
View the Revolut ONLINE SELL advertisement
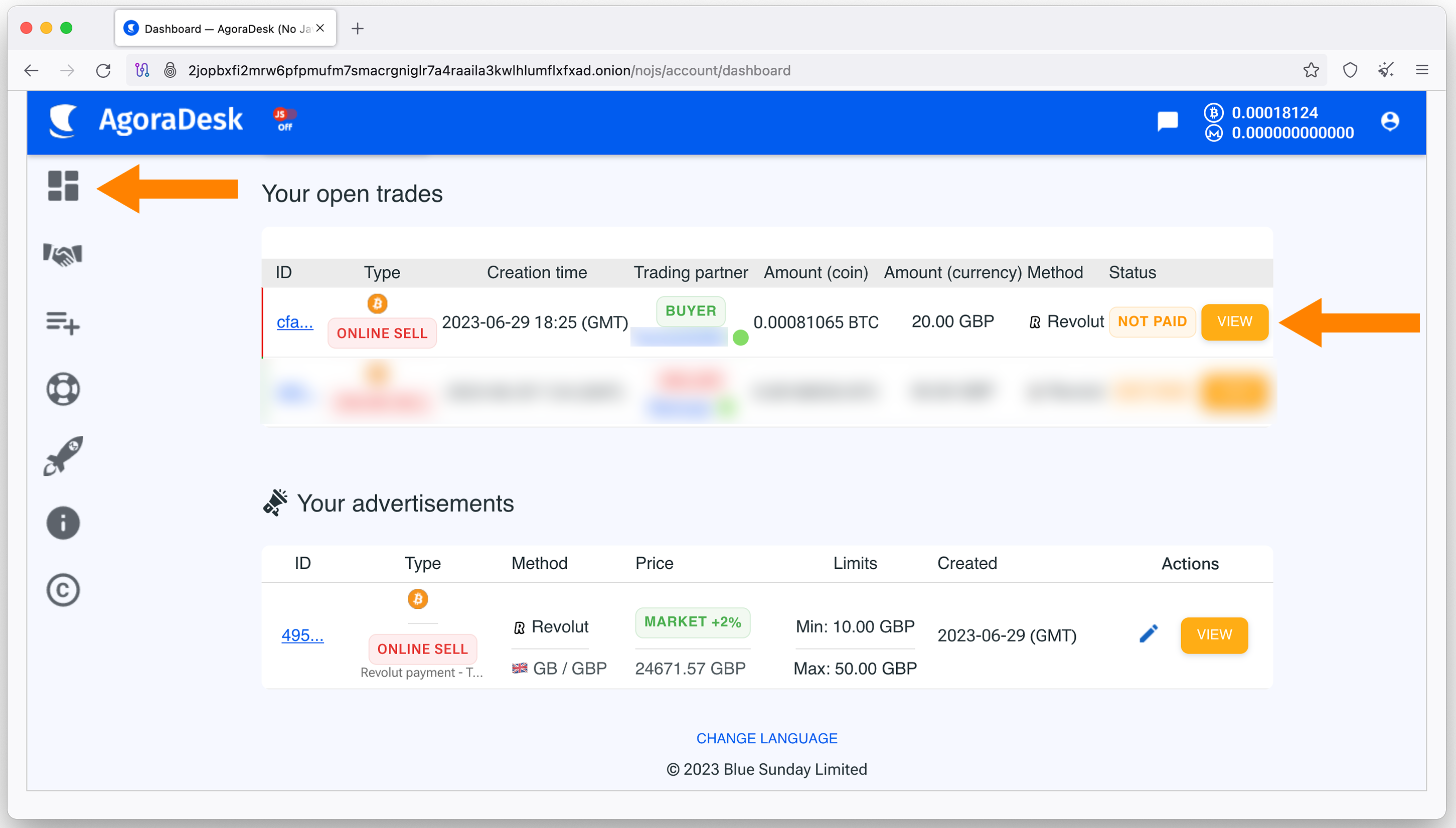(x=1214, y=634)
